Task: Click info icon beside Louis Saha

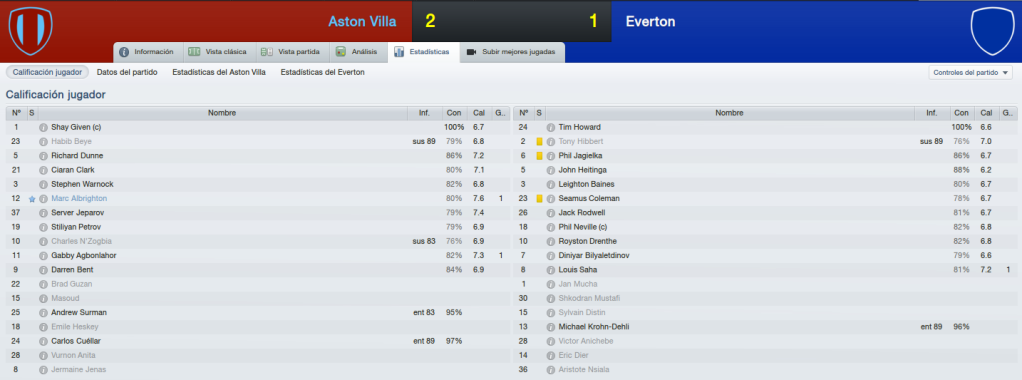Action: click(551, 270)
